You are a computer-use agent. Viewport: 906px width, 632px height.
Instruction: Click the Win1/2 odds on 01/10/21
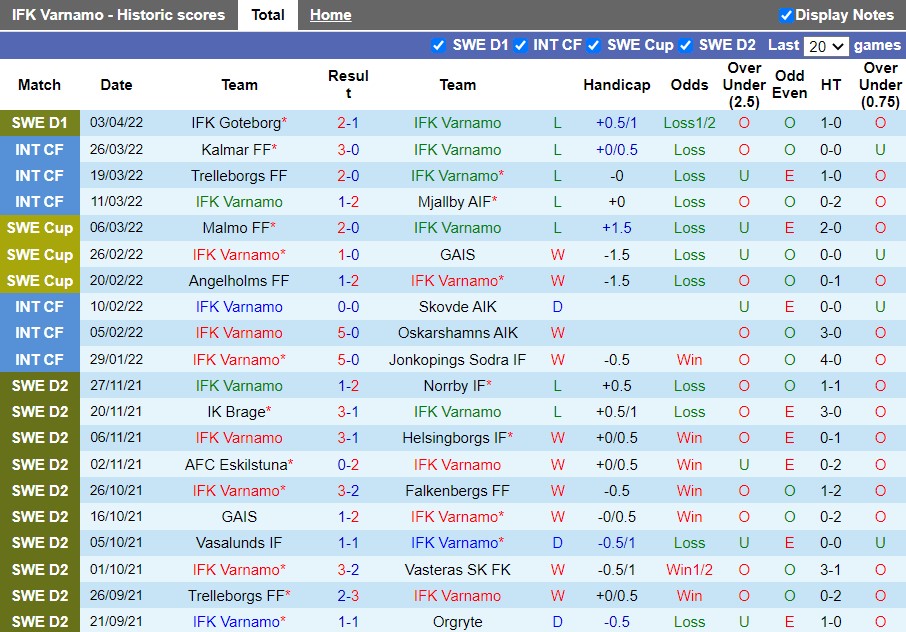pos(689,570)
